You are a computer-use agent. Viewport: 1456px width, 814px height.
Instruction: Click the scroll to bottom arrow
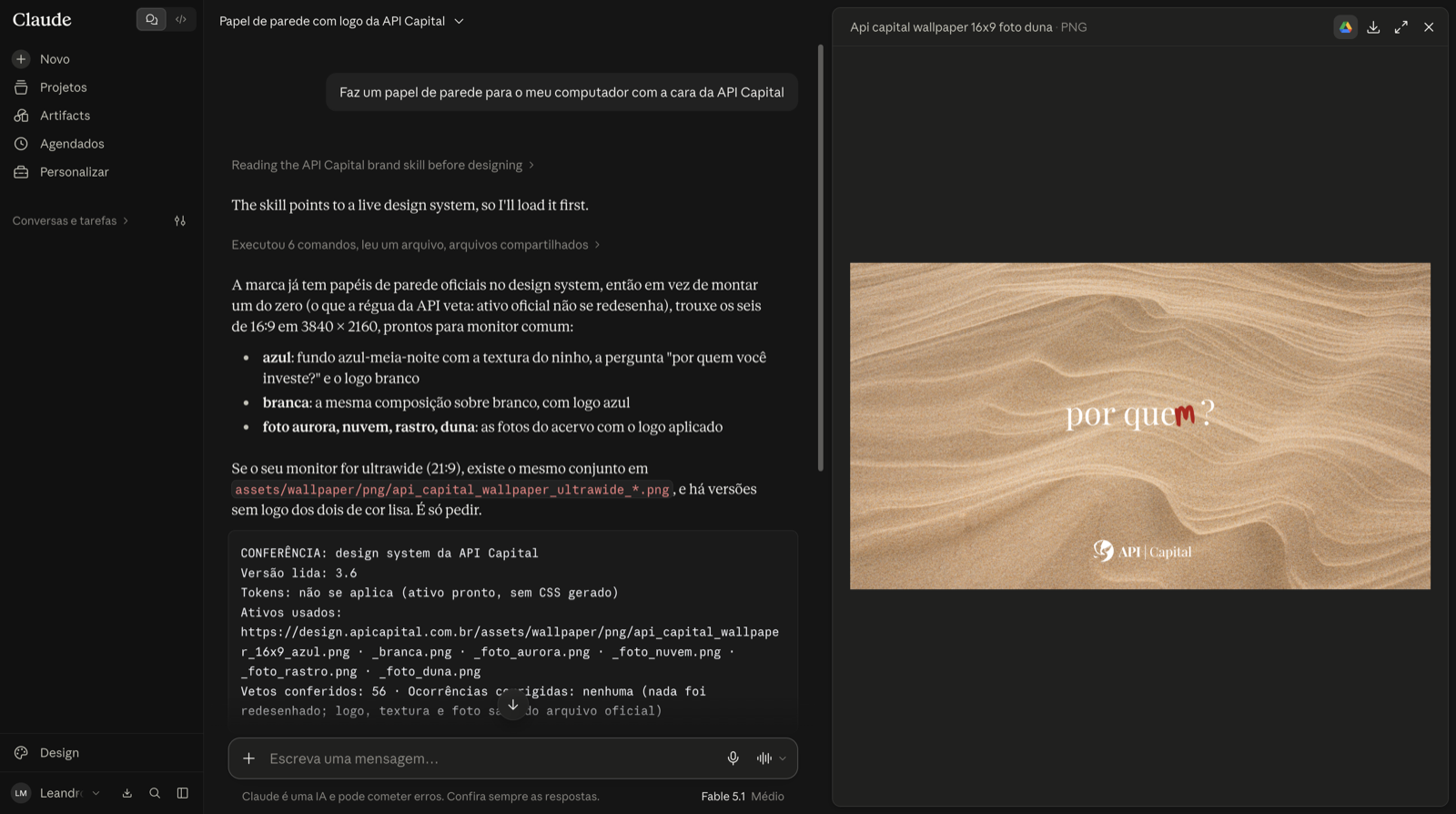click(x=513, y=705)
